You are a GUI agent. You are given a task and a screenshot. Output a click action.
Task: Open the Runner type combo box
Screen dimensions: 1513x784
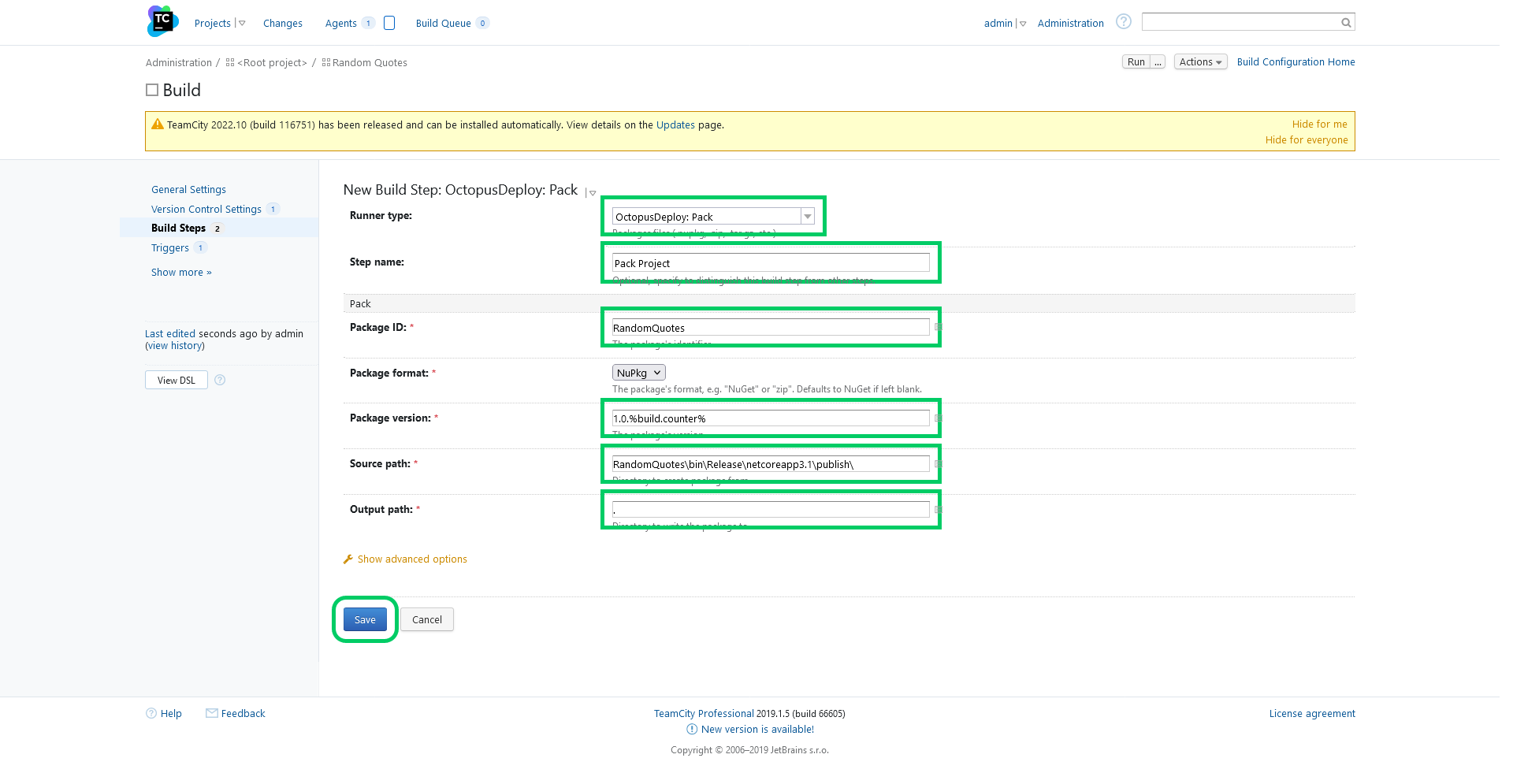713,217
